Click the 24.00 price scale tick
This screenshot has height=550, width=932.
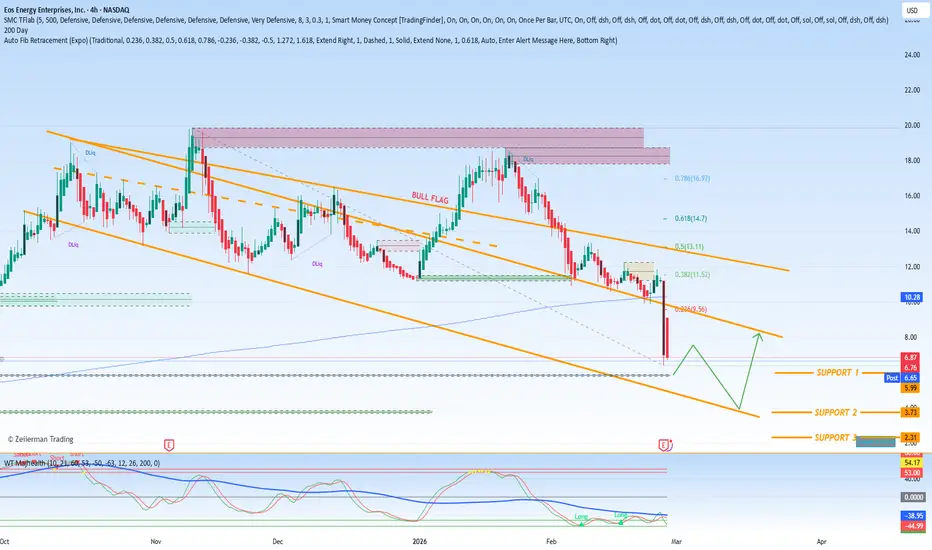pos(912,55)
